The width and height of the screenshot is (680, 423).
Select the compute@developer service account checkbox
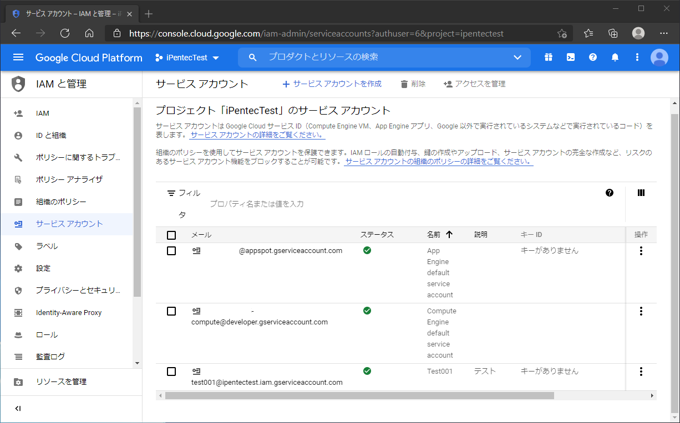171,311
